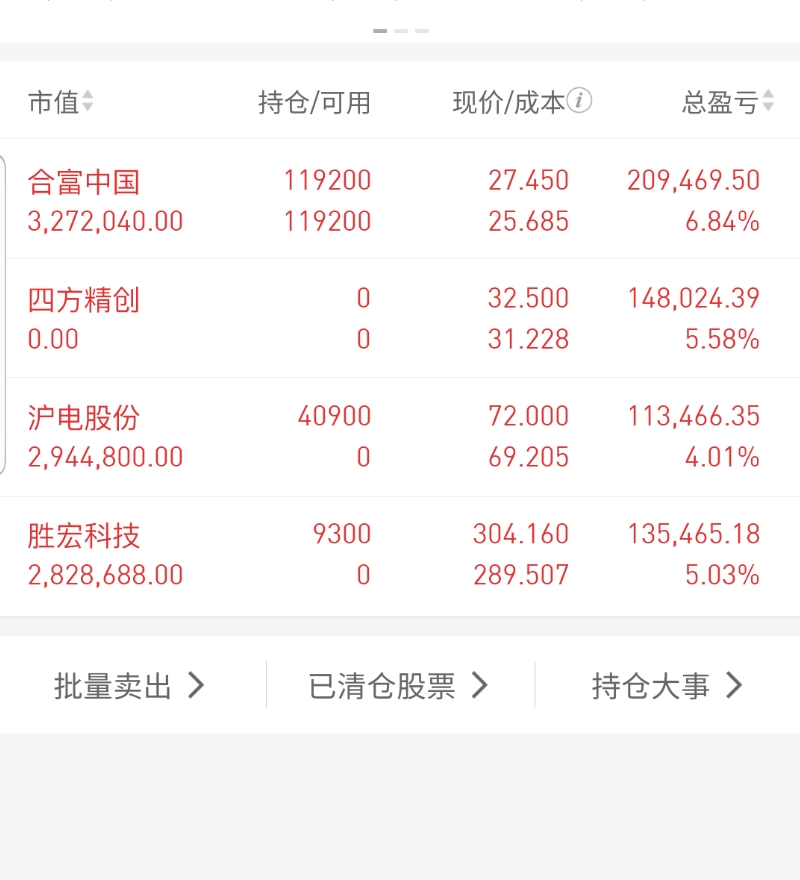Tap the info icon next to 现价/成本
The image size is (800, 880).
pos(580,100)
